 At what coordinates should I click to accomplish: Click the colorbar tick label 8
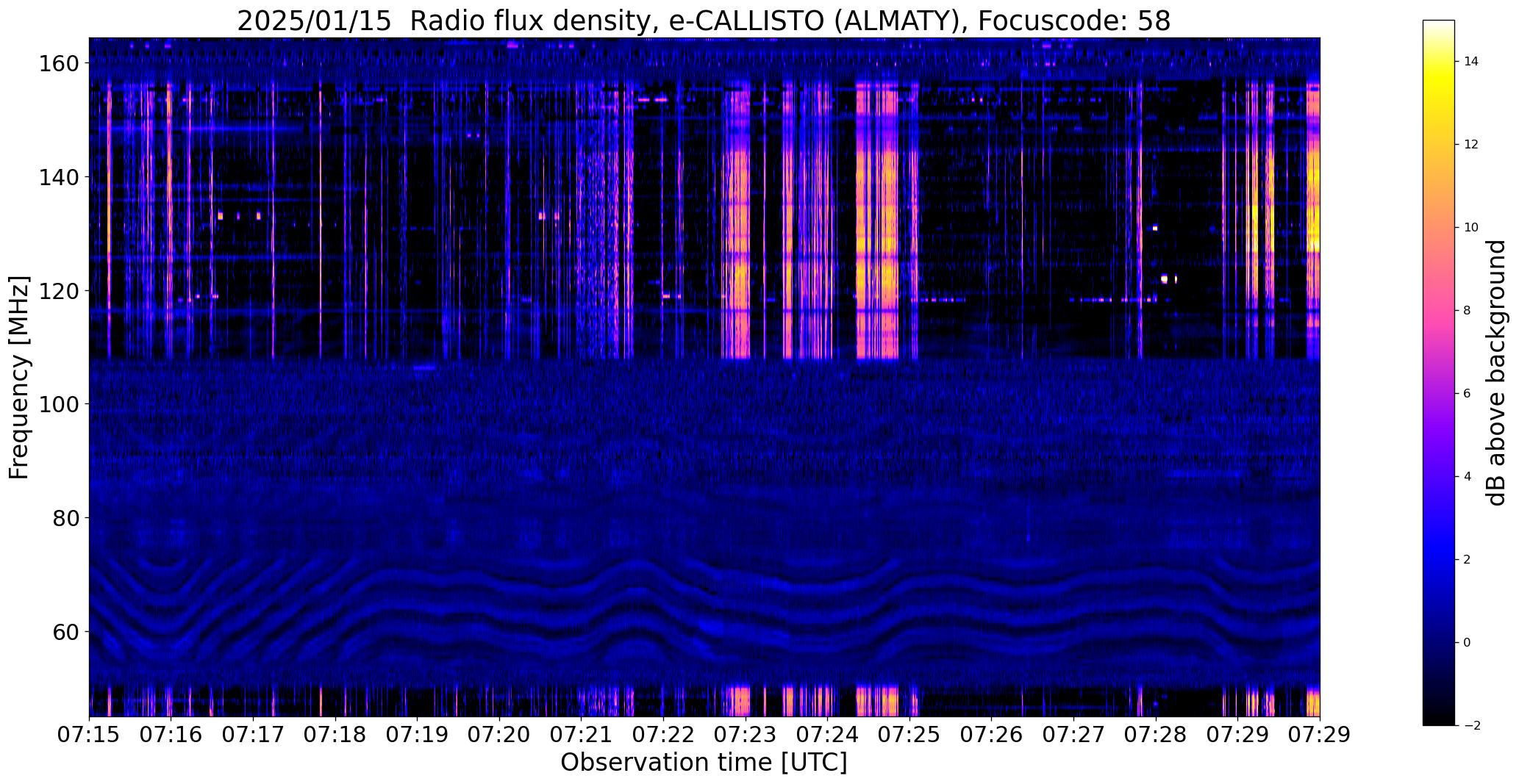[1467, 311]
